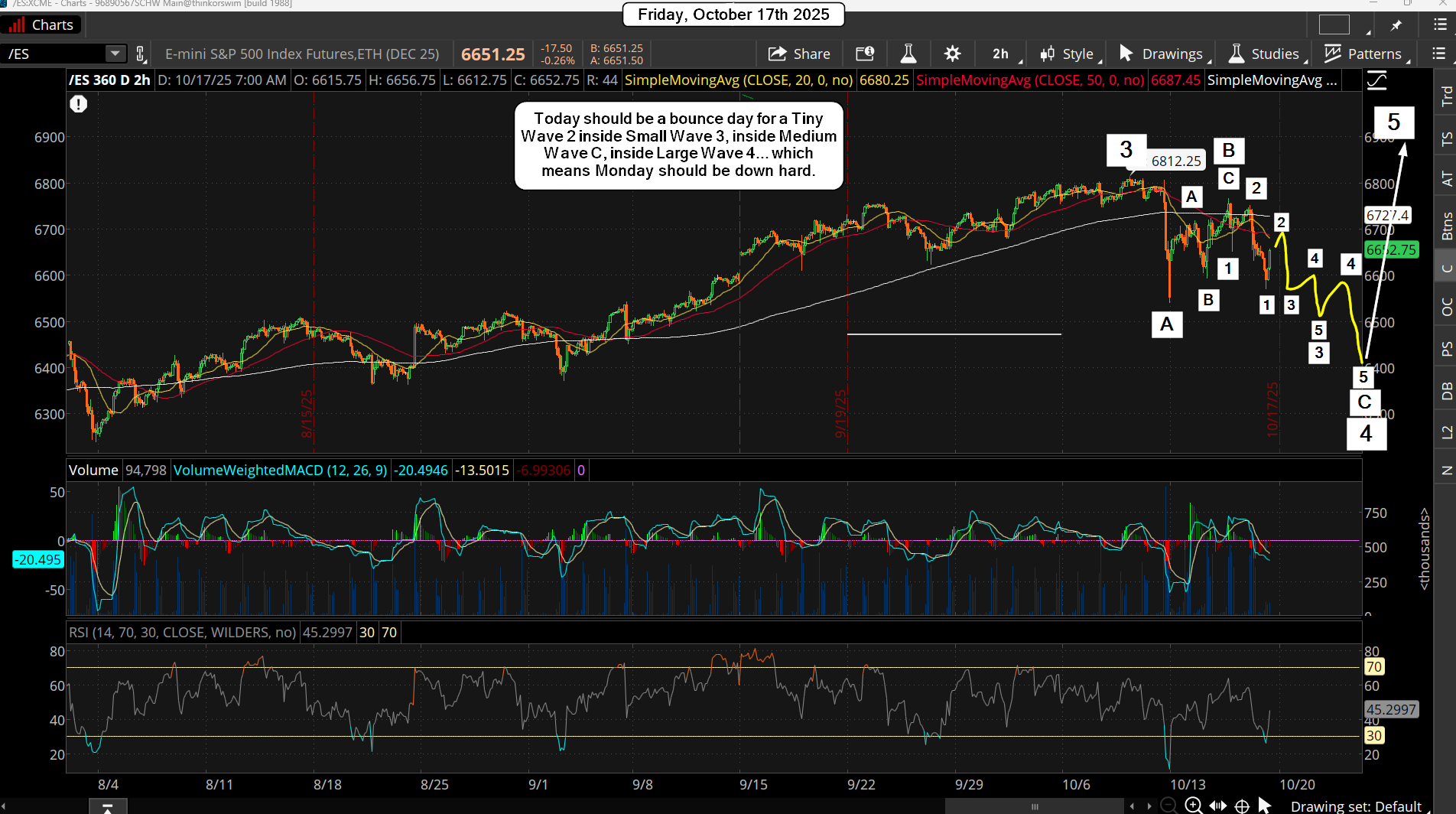
Task: Click the symbol link clipboard icon
Action: tap(141, 54)
